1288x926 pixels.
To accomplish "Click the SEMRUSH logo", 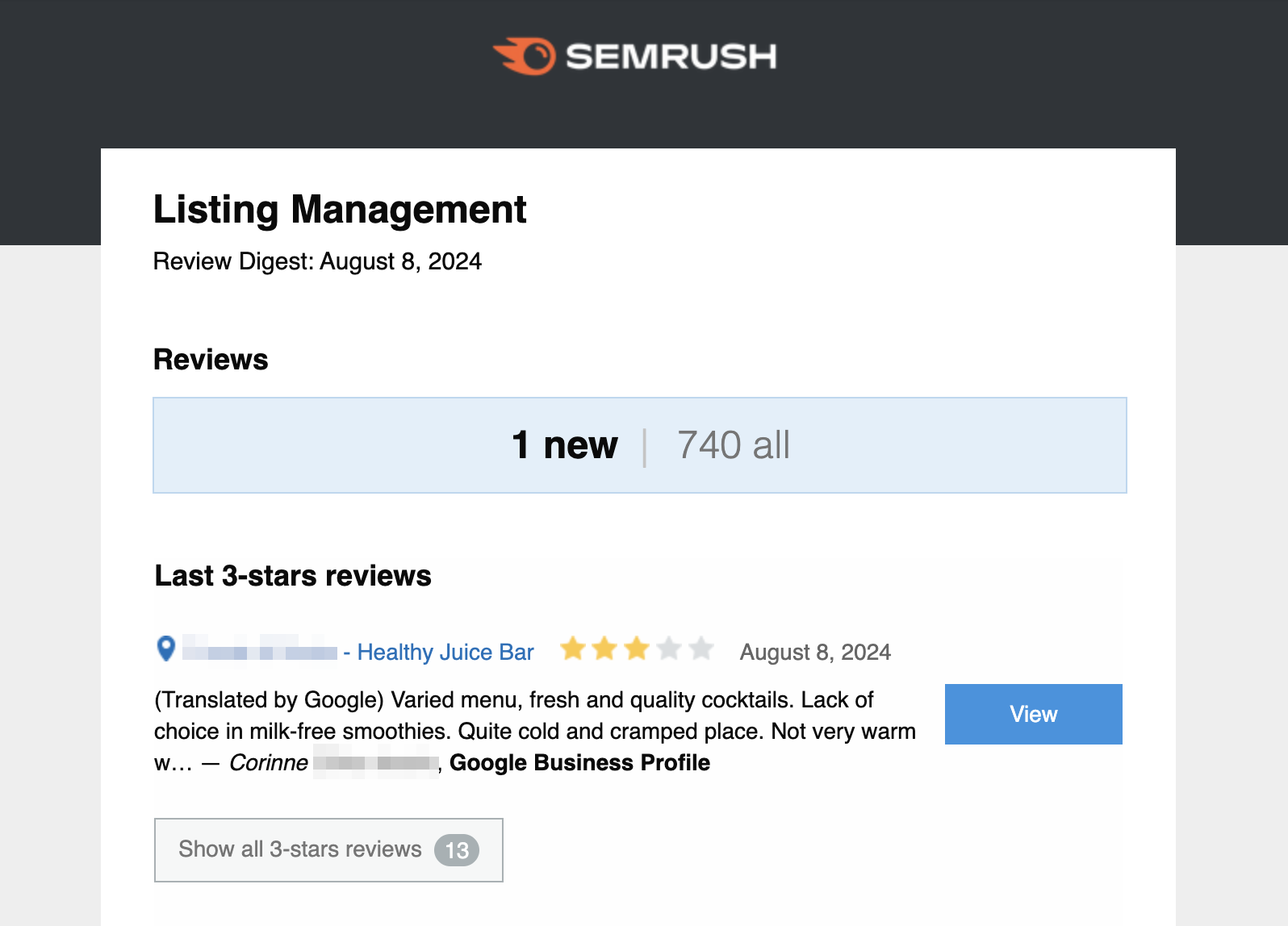I will (x=634, y=55).
